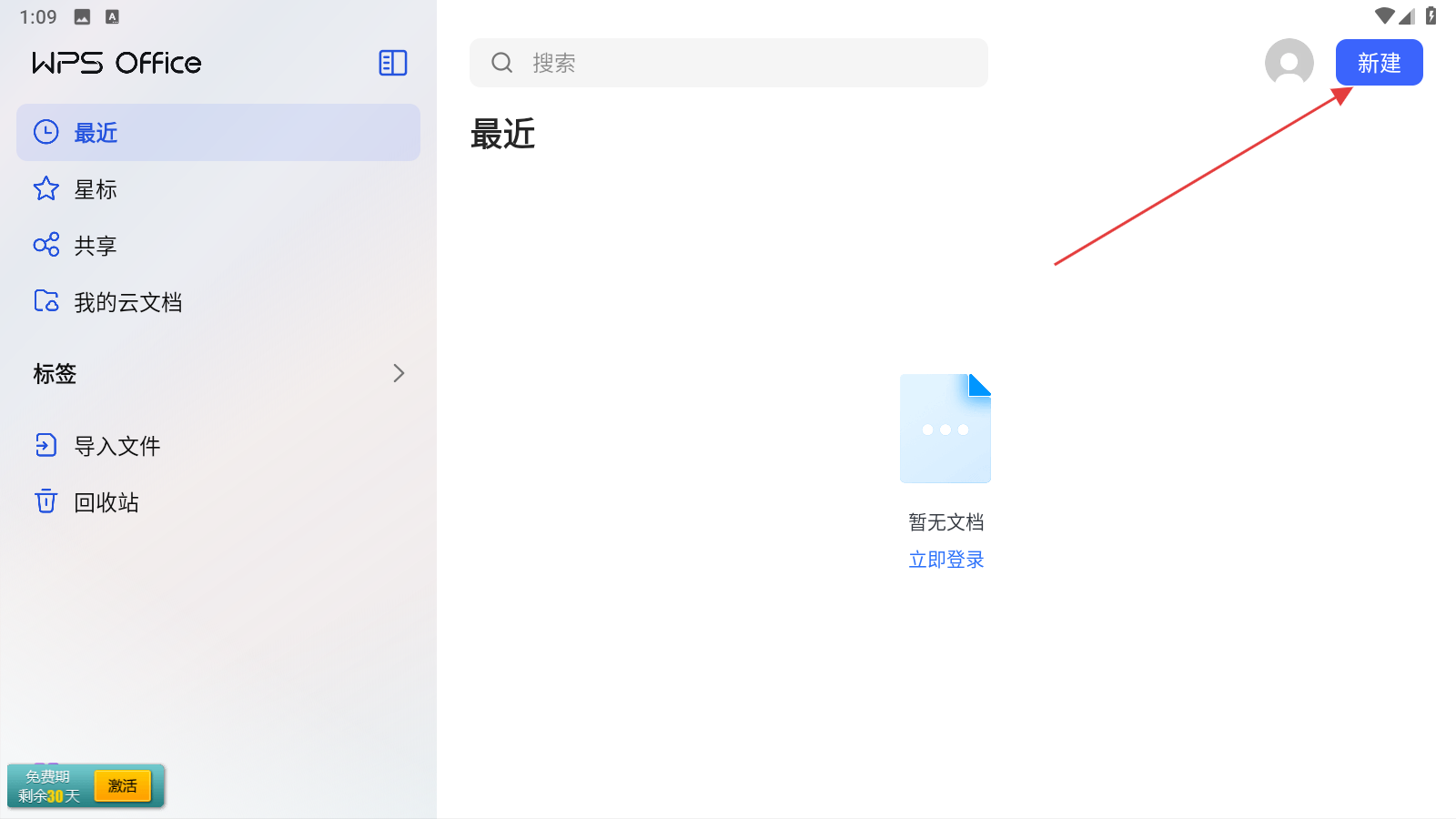Click the 激活 activate button

click(123, 786)
